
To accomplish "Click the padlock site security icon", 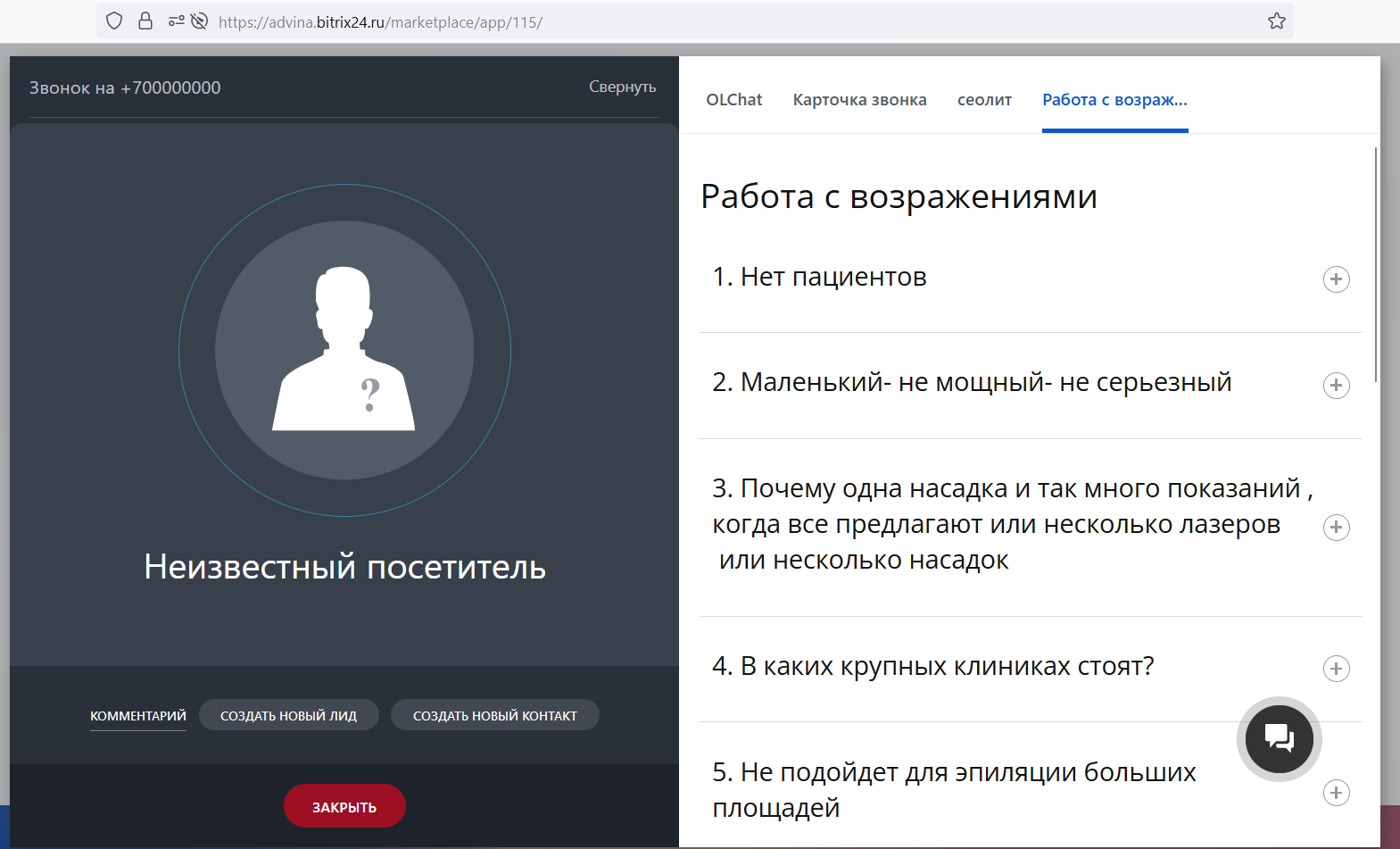I will (145, 21).
